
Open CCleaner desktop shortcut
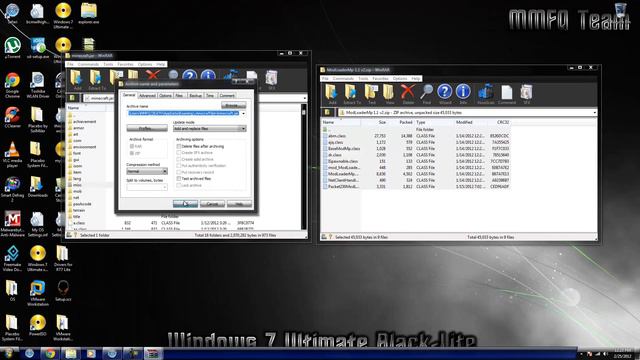tap(12, 118)
